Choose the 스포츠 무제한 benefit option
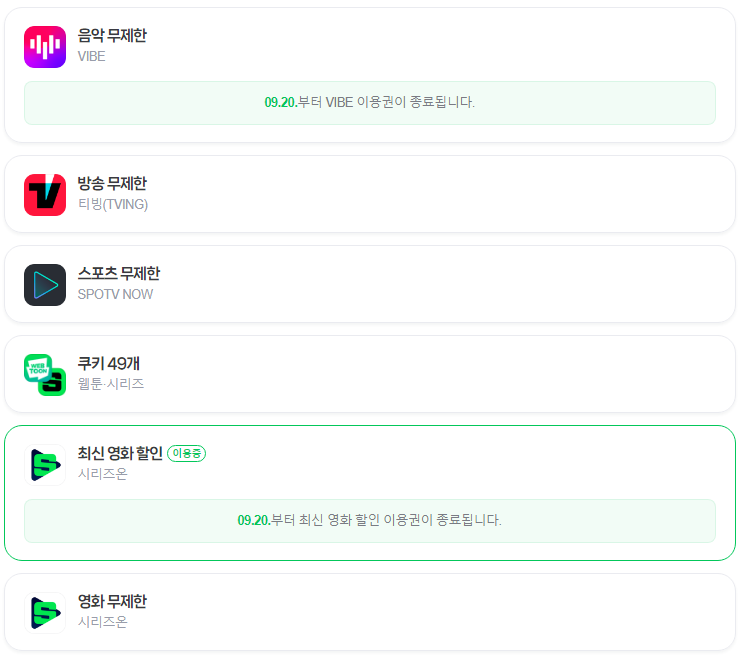The width and height of the screenshot is (741, 659). (119, 274)
